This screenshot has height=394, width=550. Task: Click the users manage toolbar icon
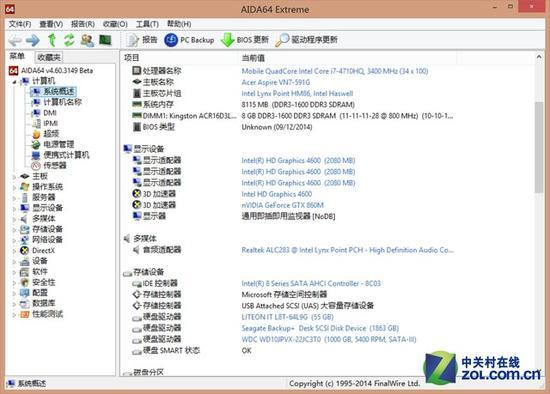87,40
